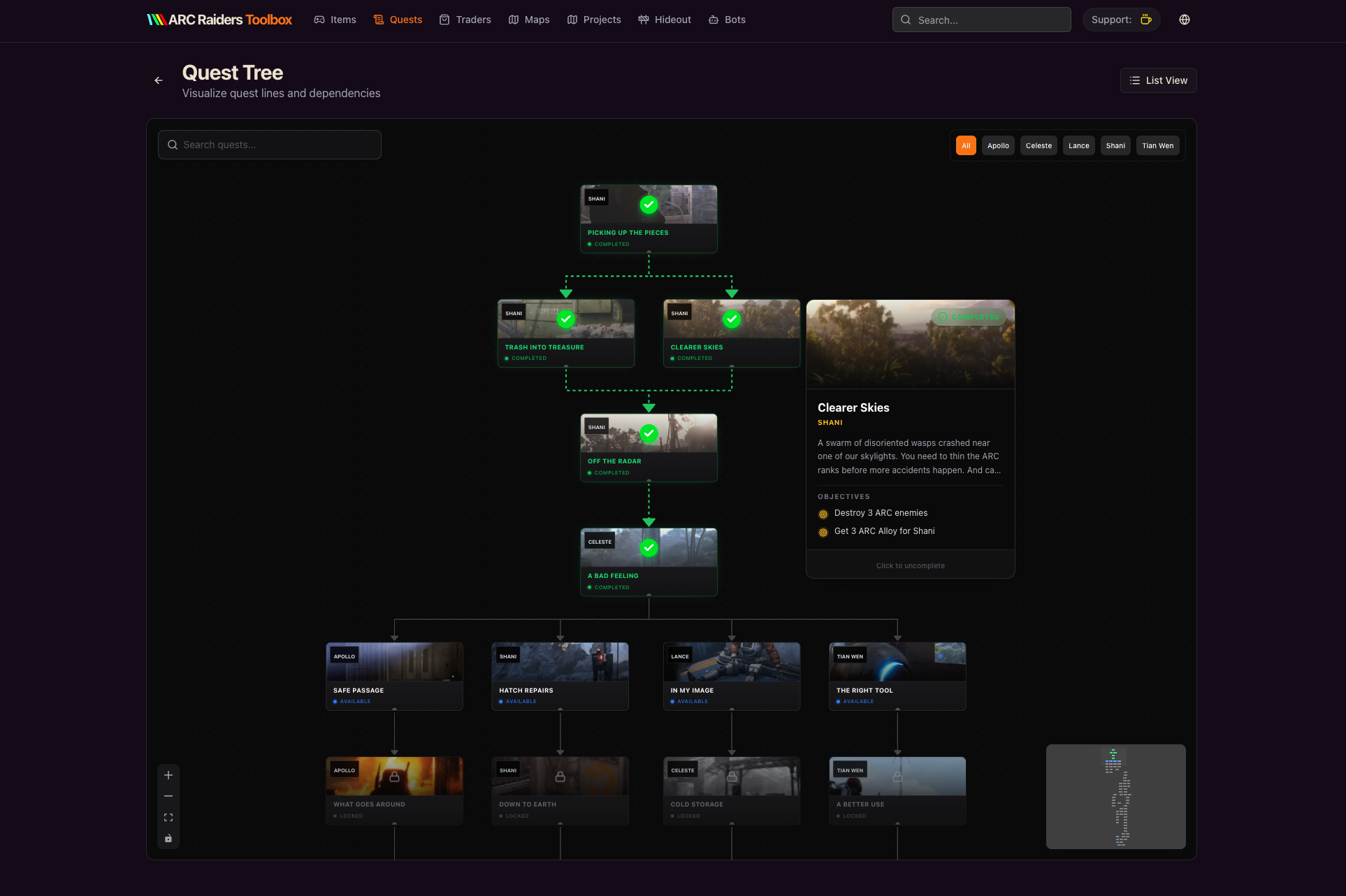Open the Maps navigation item
The width and height of the screenshot is (1346, 896).
click(x=529, y=20)
